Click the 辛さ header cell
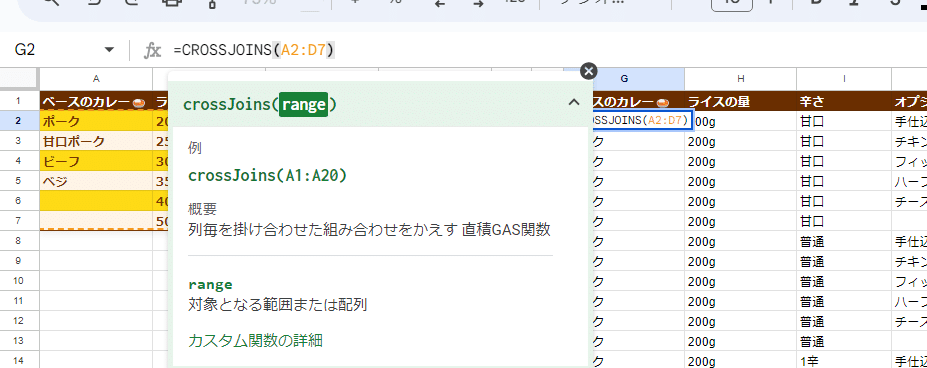The width and height of the screenshot is (927, 368). tap(844, 102)
